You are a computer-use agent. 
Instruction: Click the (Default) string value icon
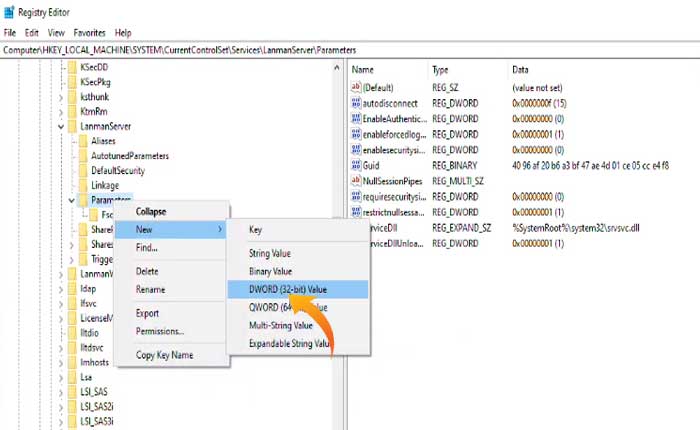[x=356, y=87]
